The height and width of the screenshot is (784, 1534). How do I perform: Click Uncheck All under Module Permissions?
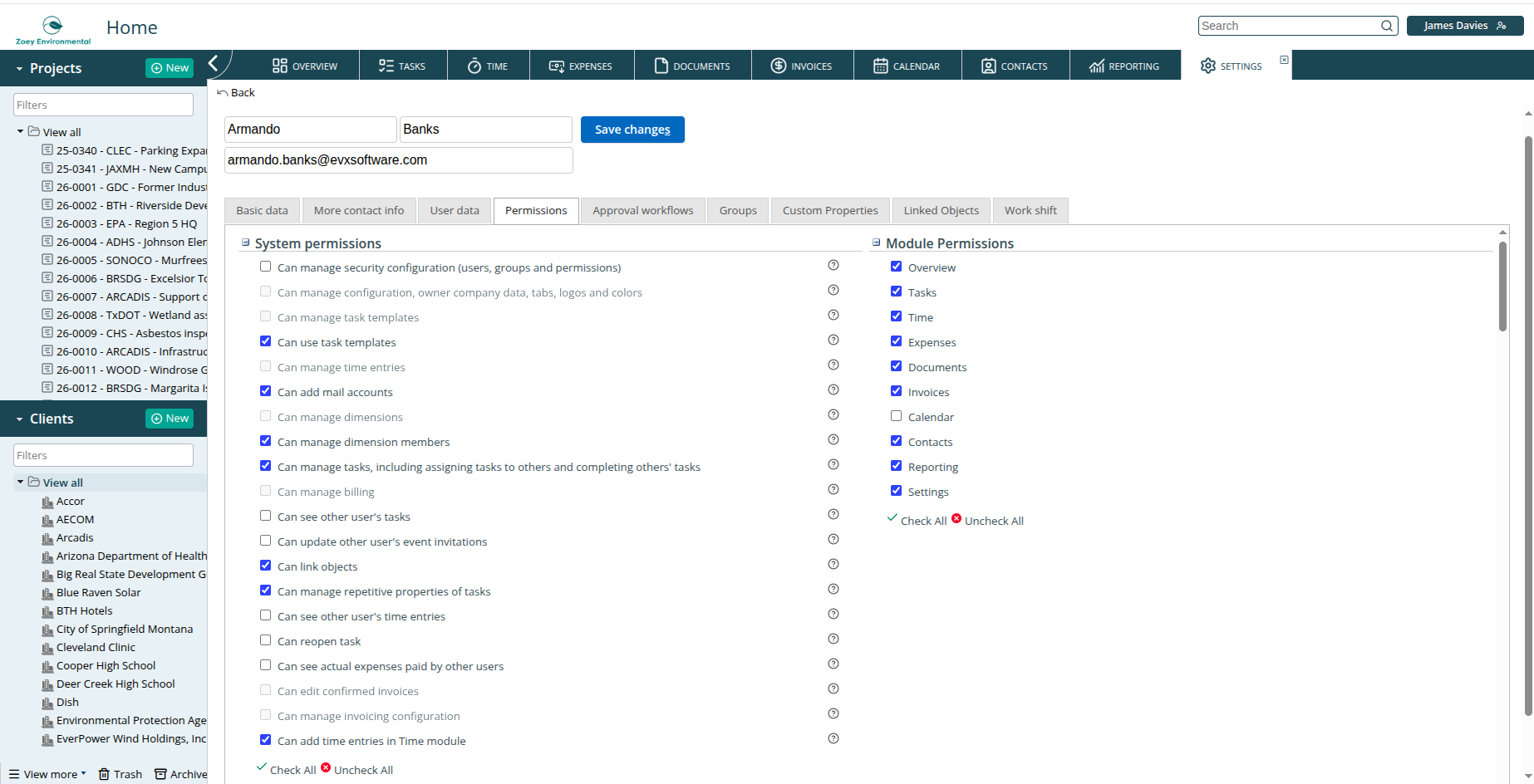tap(988, 521)
